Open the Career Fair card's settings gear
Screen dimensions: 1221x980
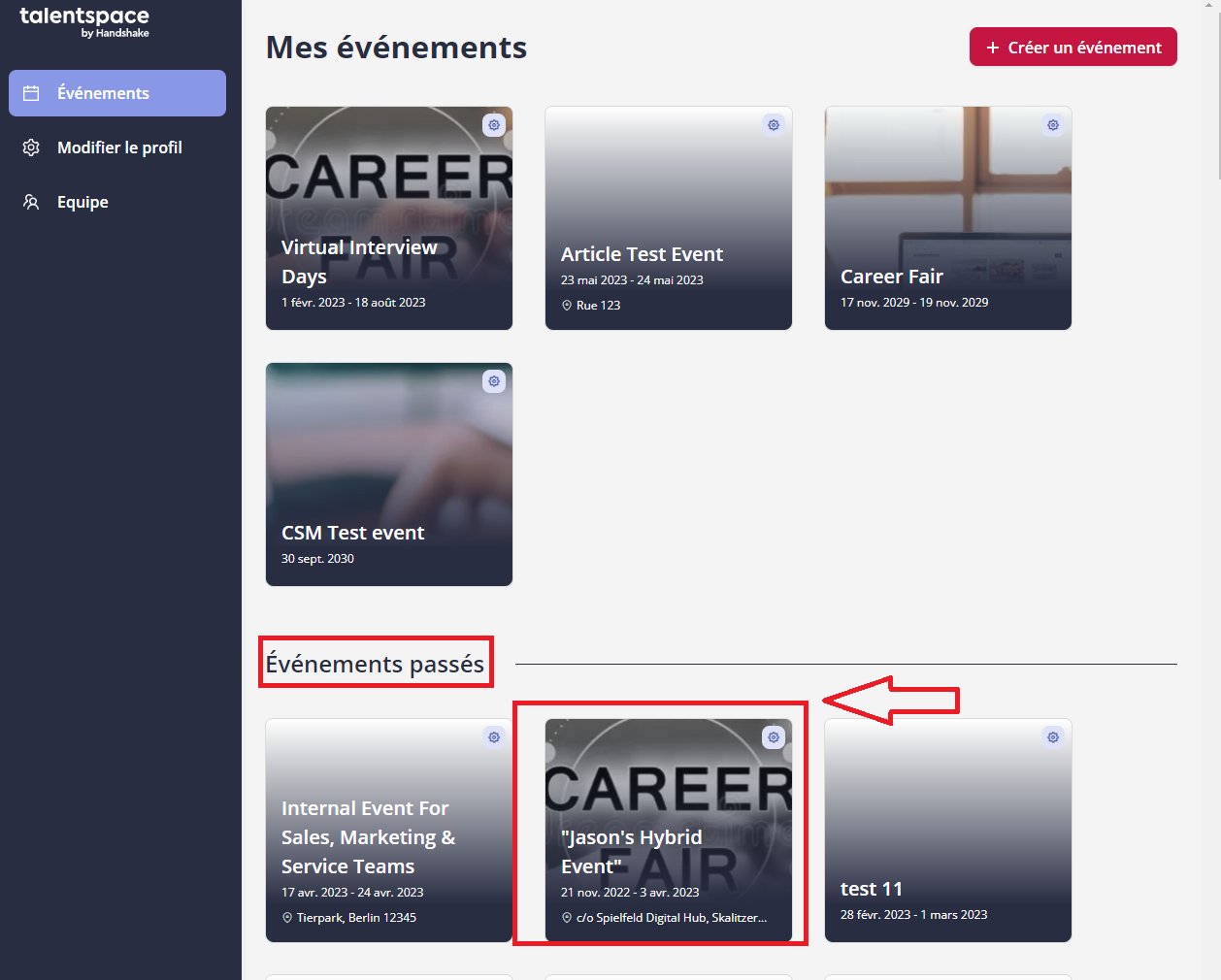(x=1053, y=125)
